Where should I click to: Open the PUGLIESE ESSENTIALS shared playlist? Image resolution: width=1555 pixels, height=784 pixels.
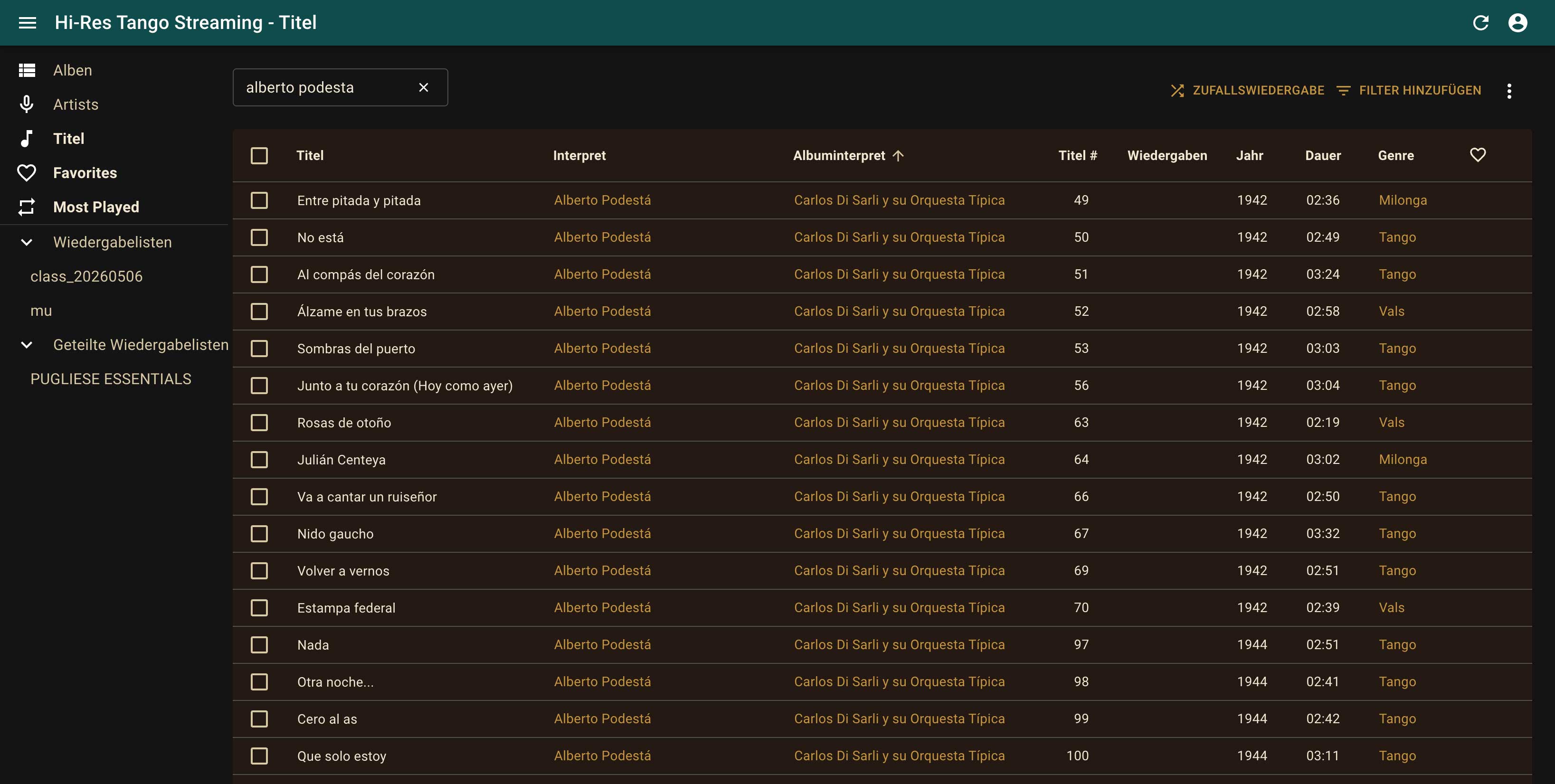111,379
